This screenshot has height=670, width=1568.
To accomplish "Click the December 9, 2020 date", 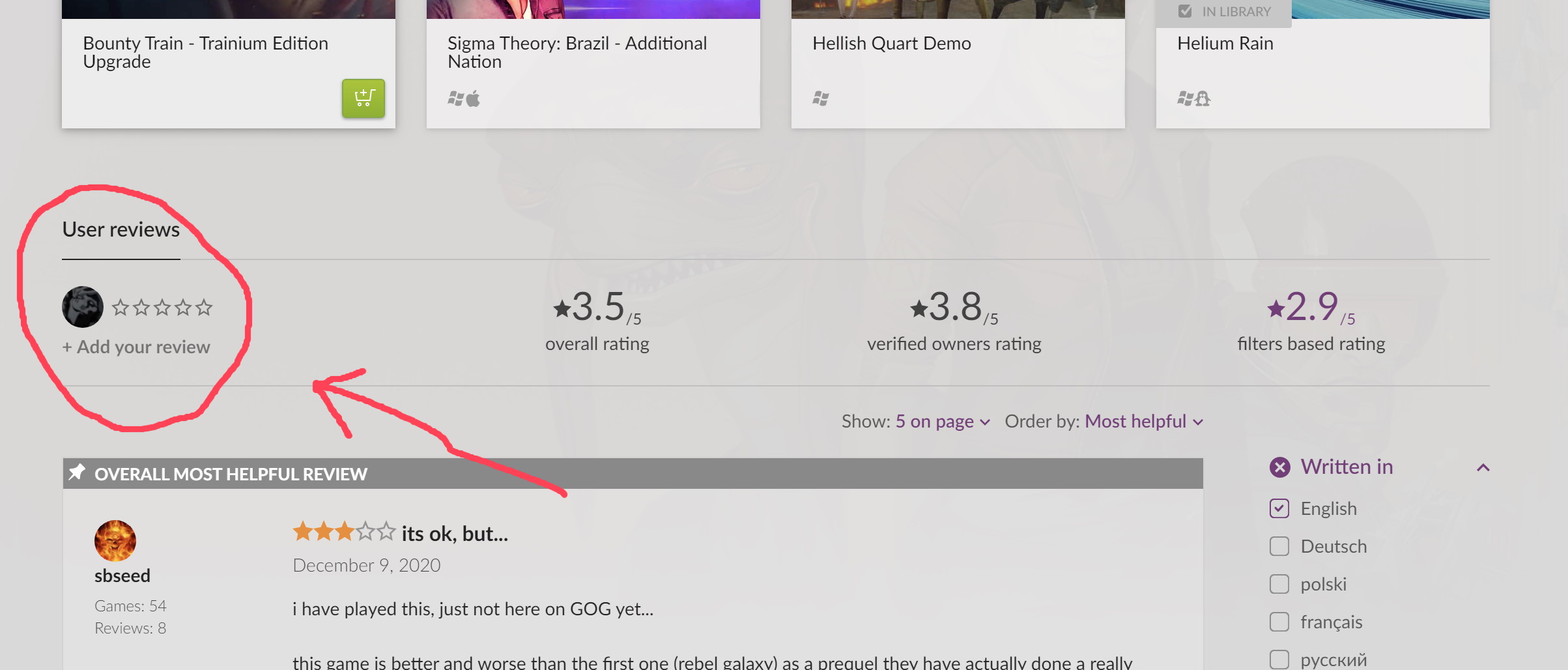I will pos(367,565).
